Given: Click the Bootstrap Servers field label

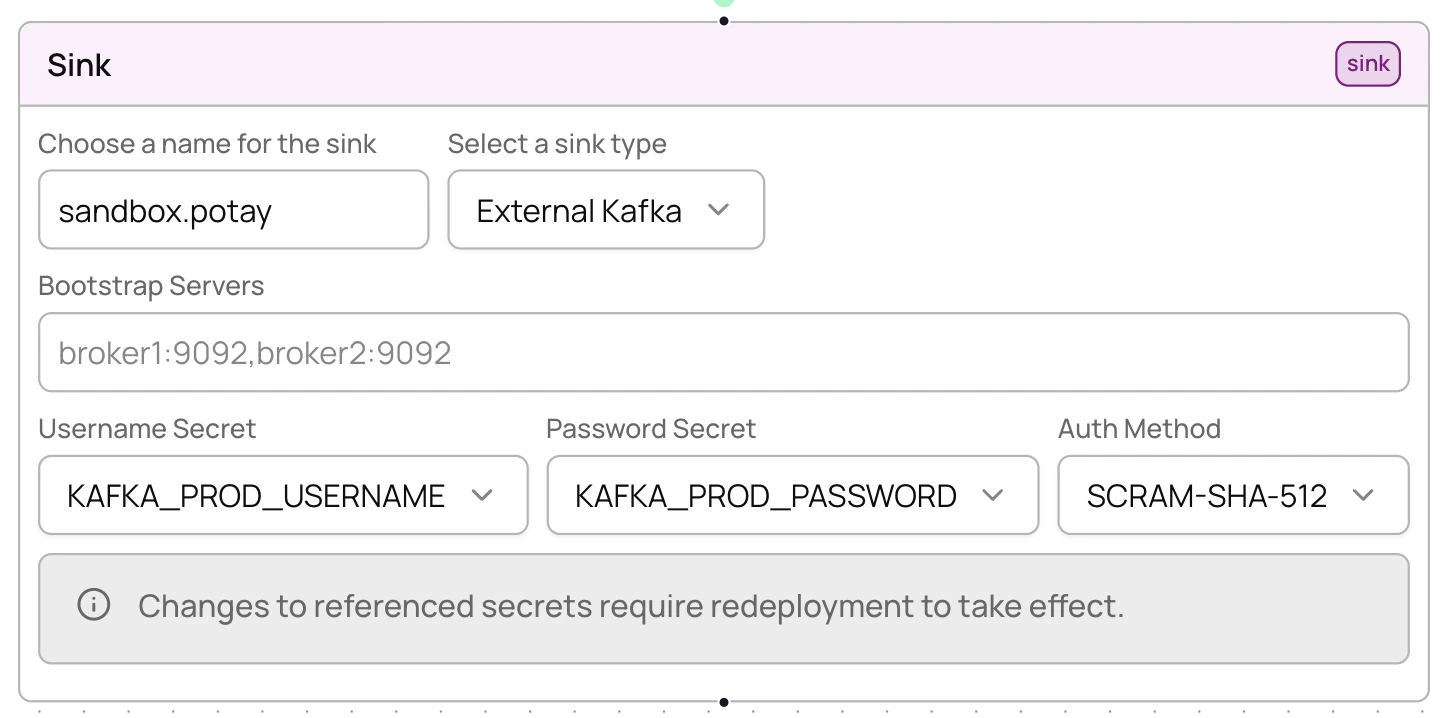Looking at the screenshot, I should [150, 286].
